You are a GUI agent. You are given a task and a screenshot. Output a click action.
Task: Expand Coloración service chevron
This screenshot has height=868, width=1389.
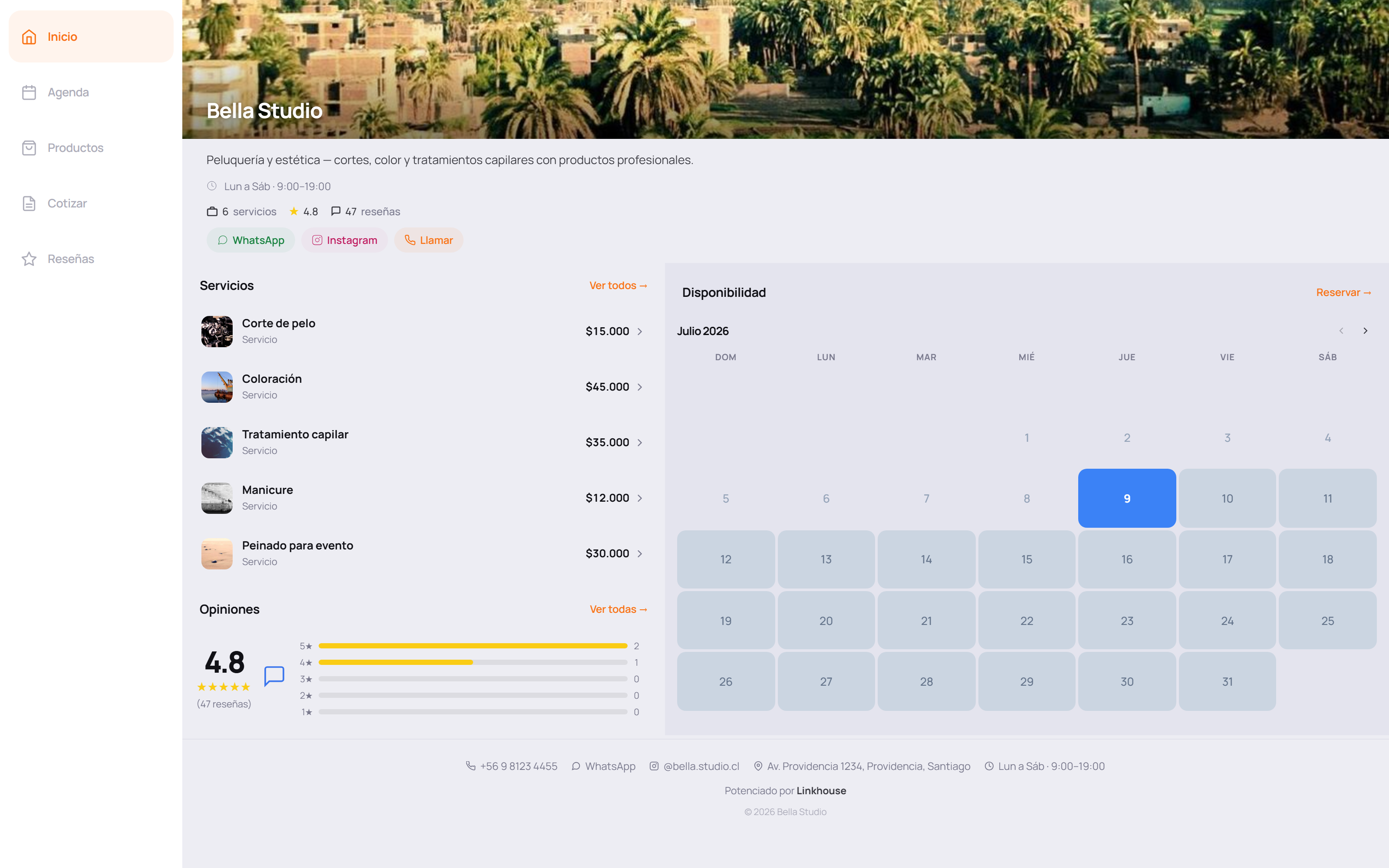[639, 387]
